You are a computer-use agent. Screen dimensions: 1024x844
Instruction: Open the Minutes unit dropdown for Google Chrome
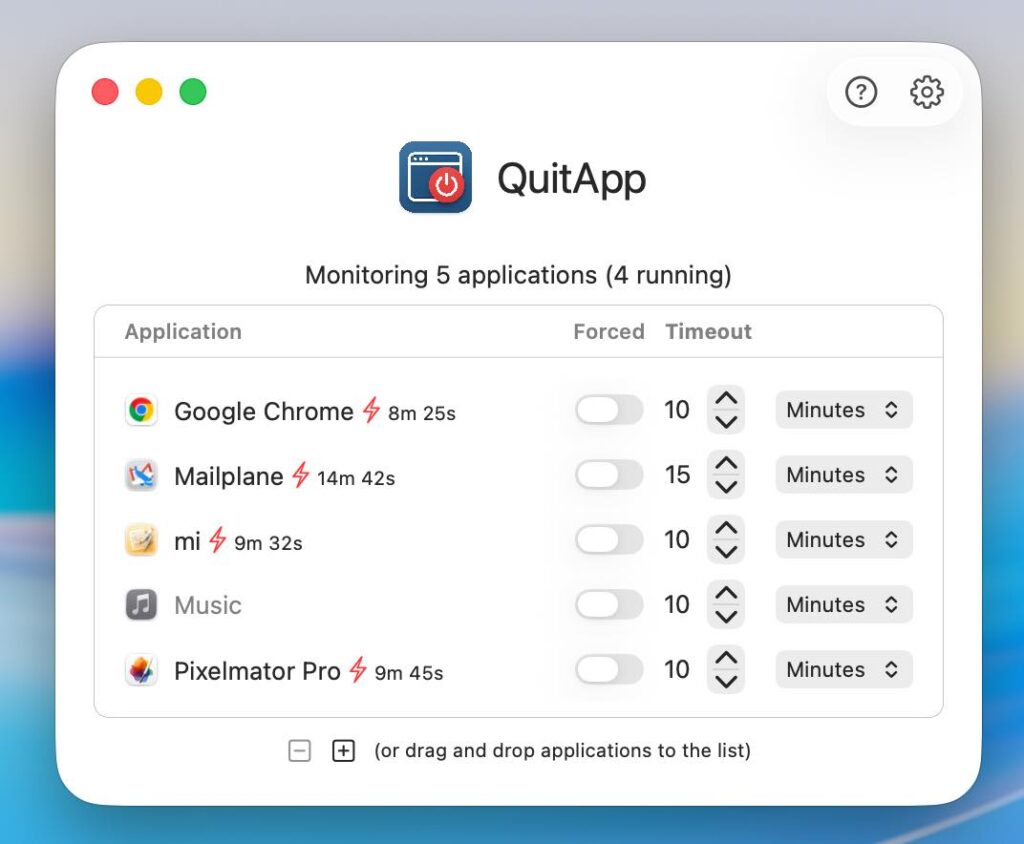coord(843,410)
